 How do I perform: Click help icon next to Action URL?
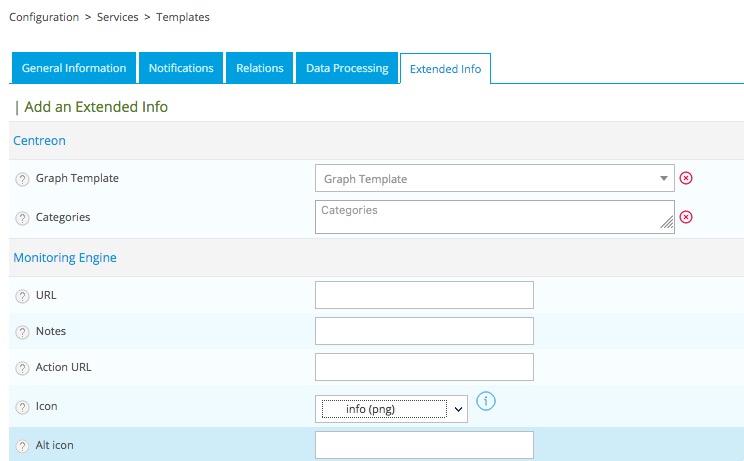22,368
